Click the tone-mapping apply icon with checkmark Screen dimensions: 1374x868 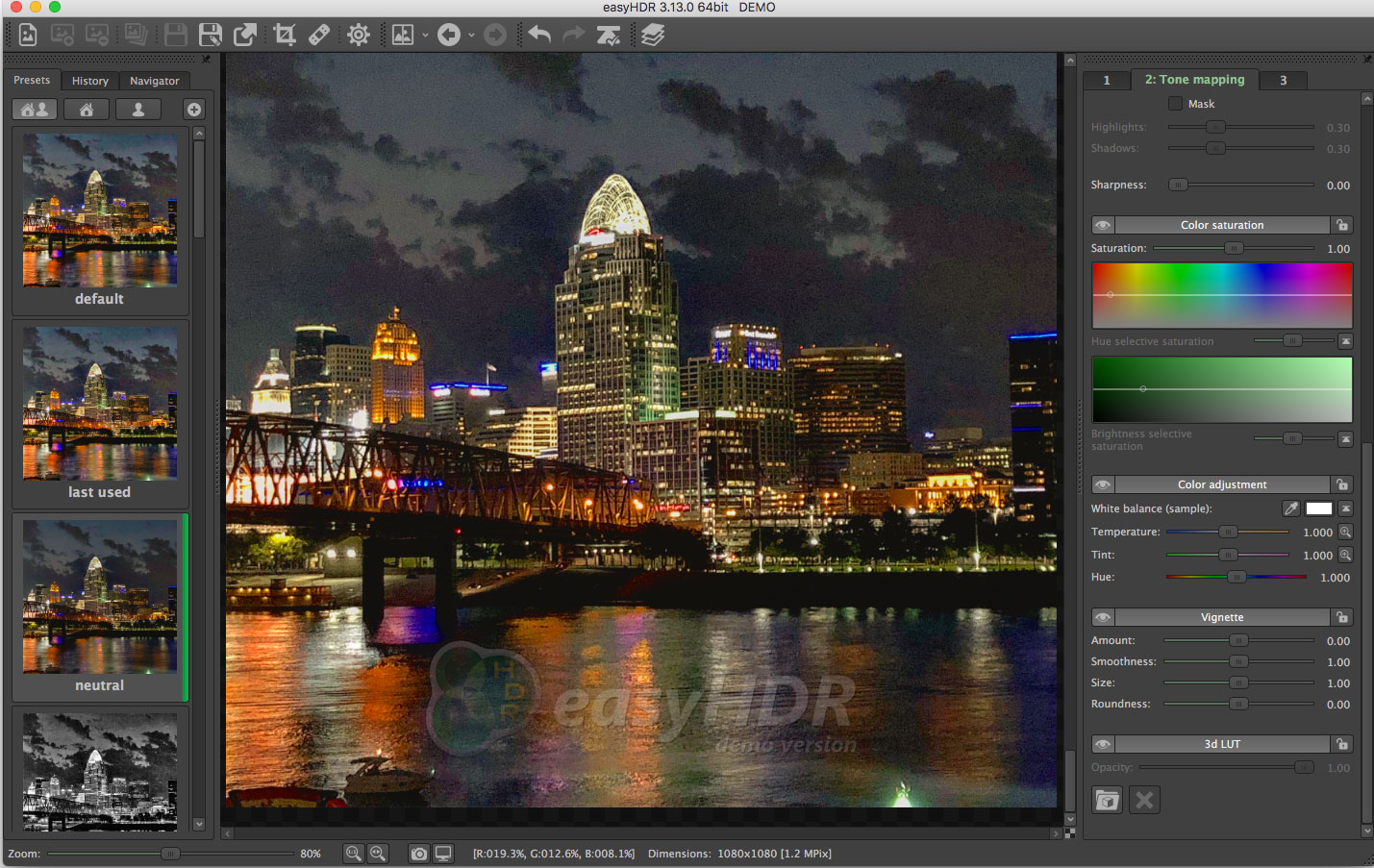(x=609, y=36)
